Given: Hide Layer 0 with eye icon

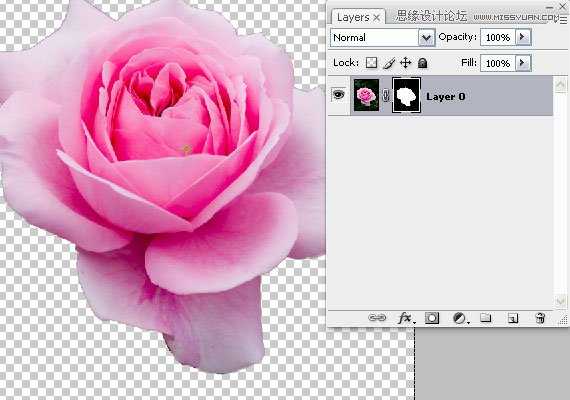Looking at the screenshot, I should (338, 95).
